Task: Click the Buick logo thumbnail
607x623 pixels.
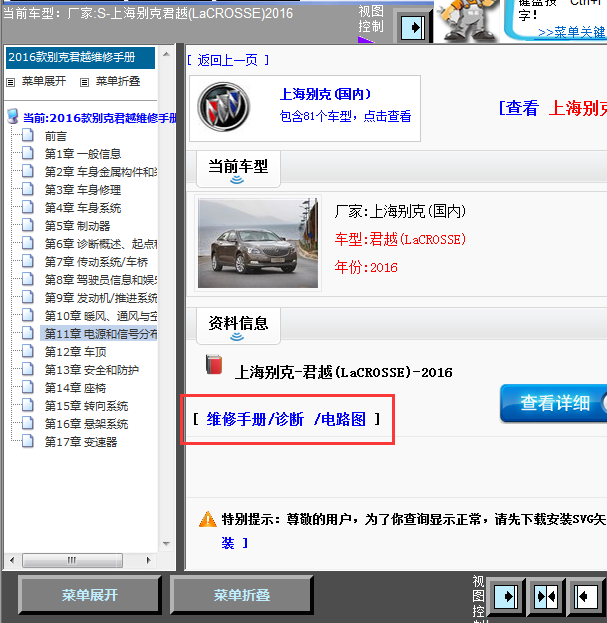Action: [x=224, y=107]
